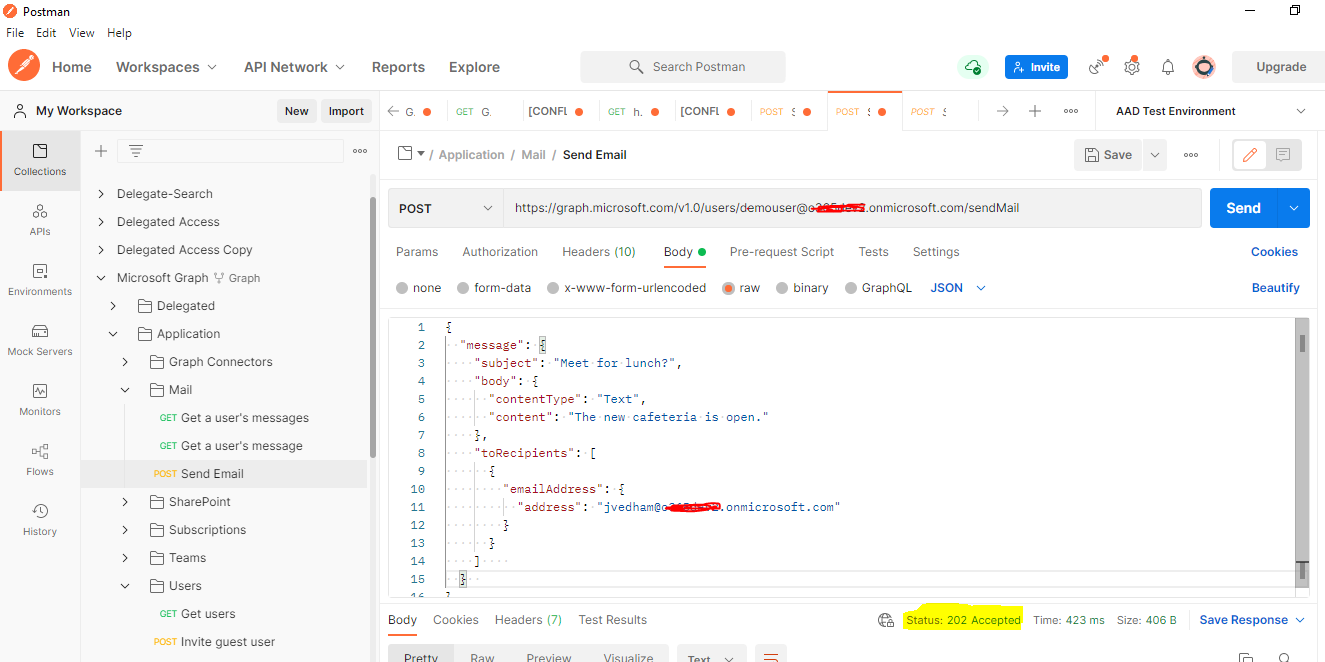Open the satellite capture requests icon
1325x662 pixels.
(1098, 67)
